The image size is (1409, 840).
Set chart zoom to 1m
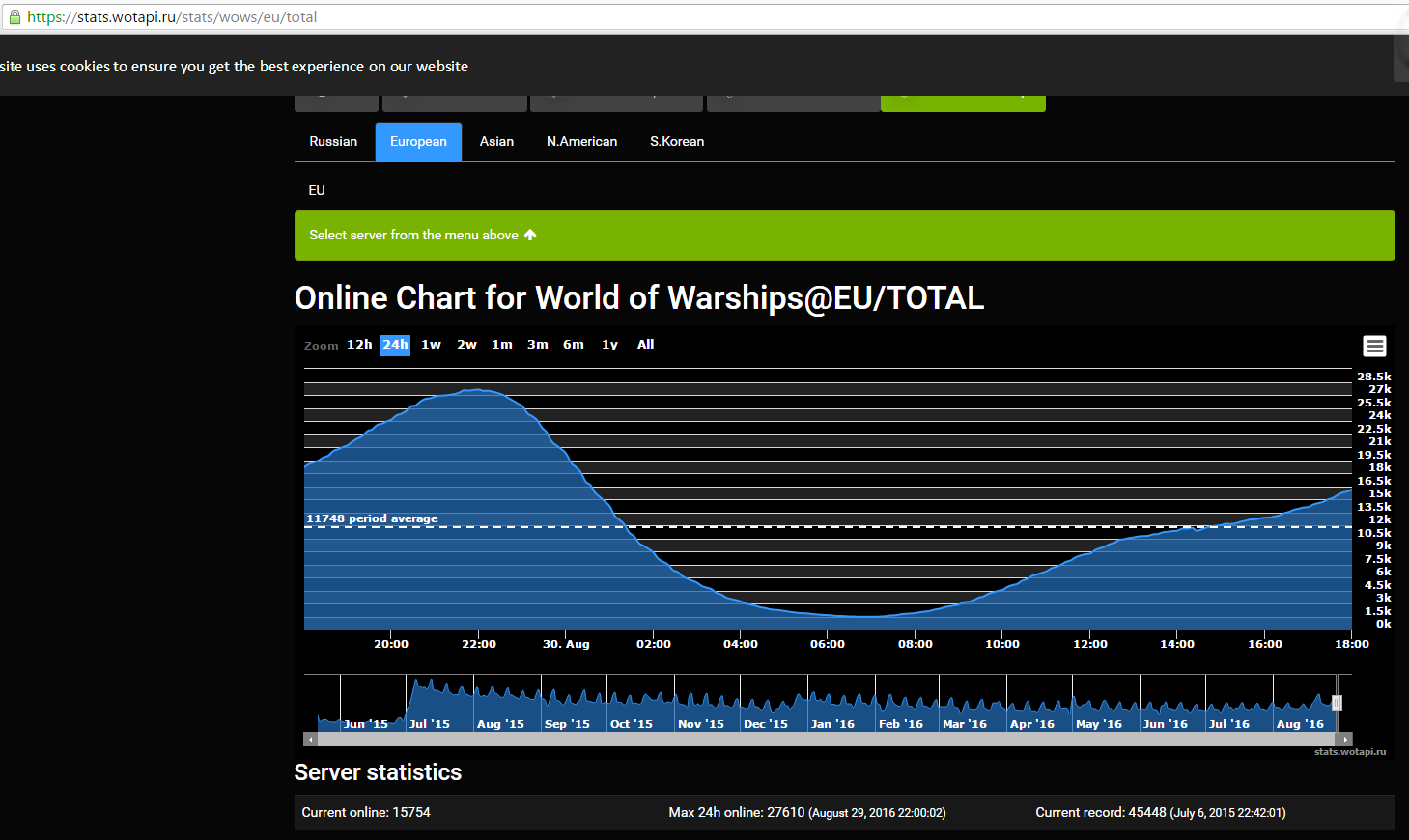(x=502, y=345)
